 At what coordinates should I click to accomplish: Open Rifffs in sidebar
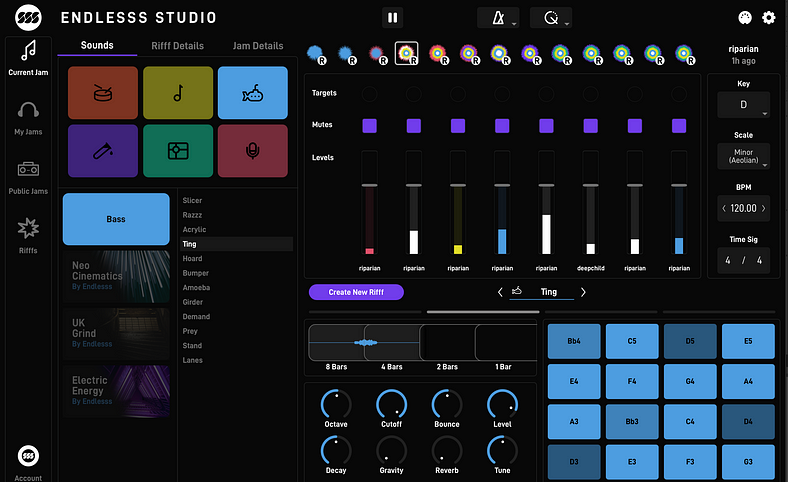(x=28, y=235)
